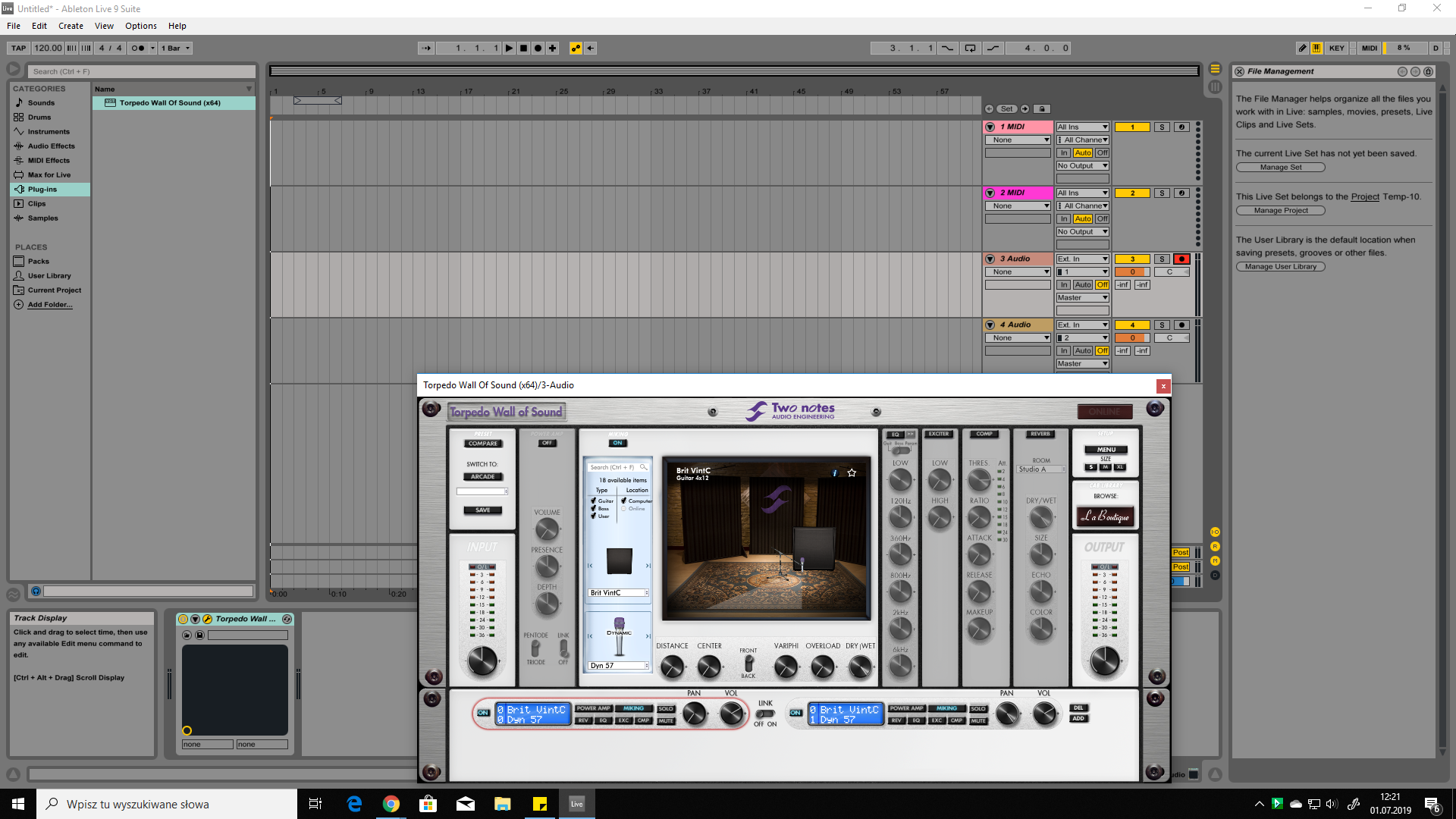
Task: Adjust the 3 Audio track pan control
Action: tap(1170, 272)
